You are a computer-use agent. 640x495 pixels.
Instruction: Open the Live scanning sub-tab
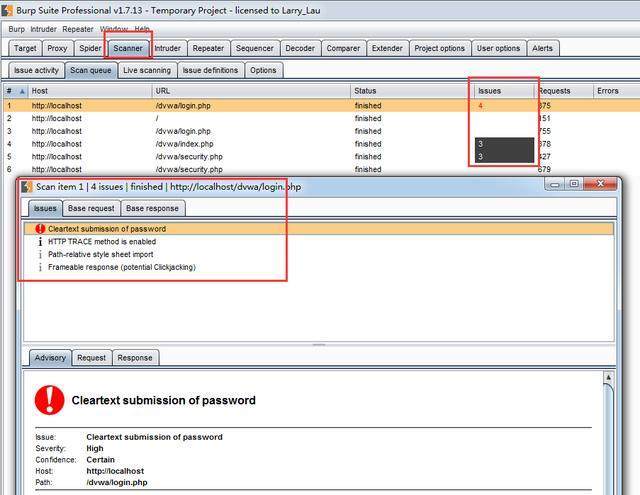(147, 70)
